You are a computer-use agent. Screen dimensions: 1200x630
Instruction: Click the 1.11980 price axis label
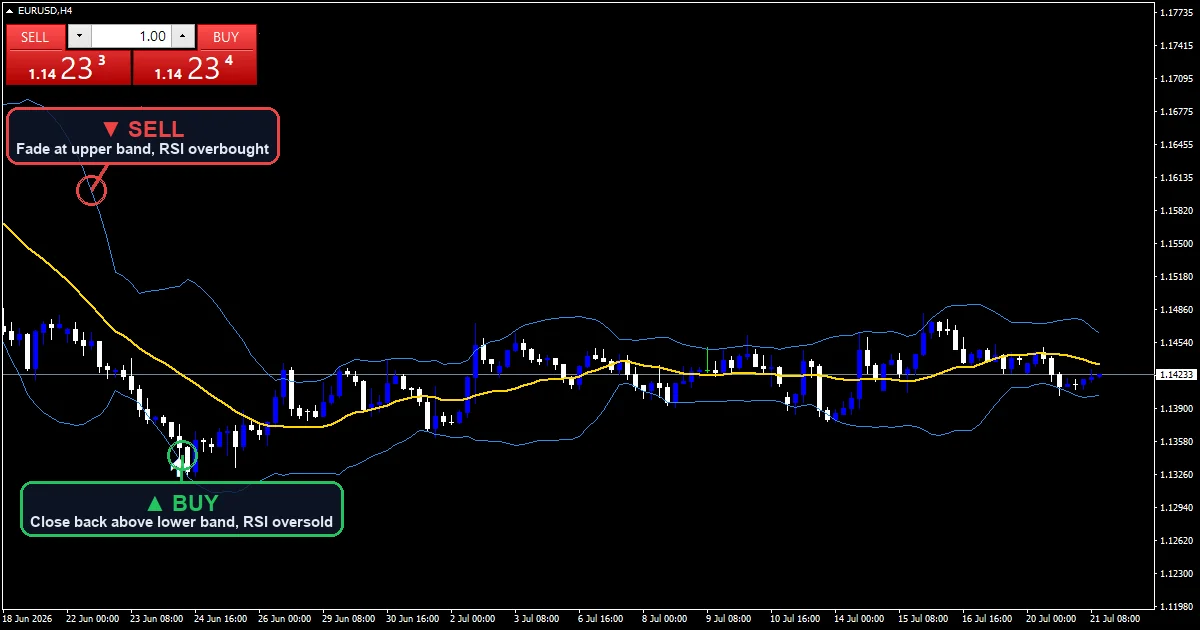click(x=1176, y=606)
